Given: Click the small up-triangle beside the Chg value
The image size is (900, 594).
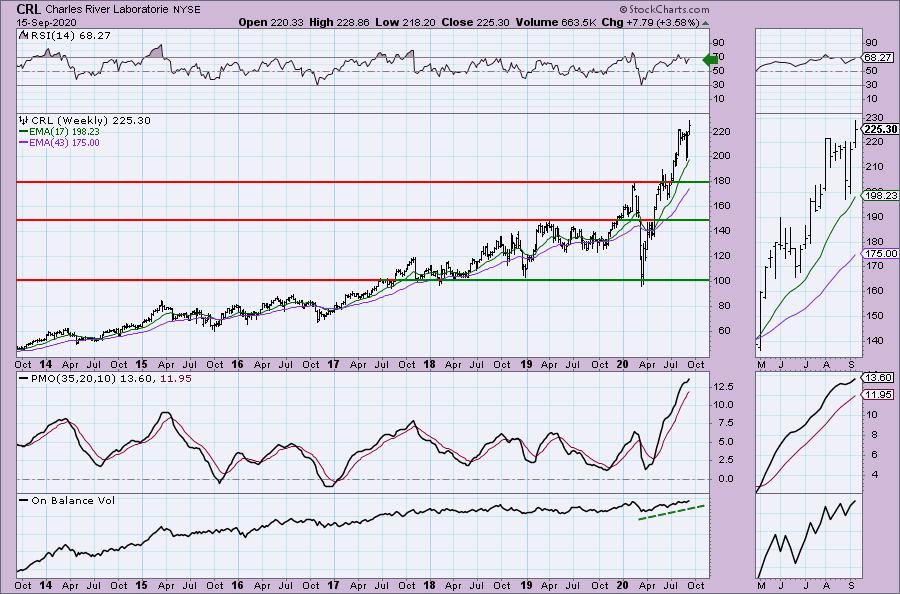Looking at the screenshot, I should click(x=705, y=24).
